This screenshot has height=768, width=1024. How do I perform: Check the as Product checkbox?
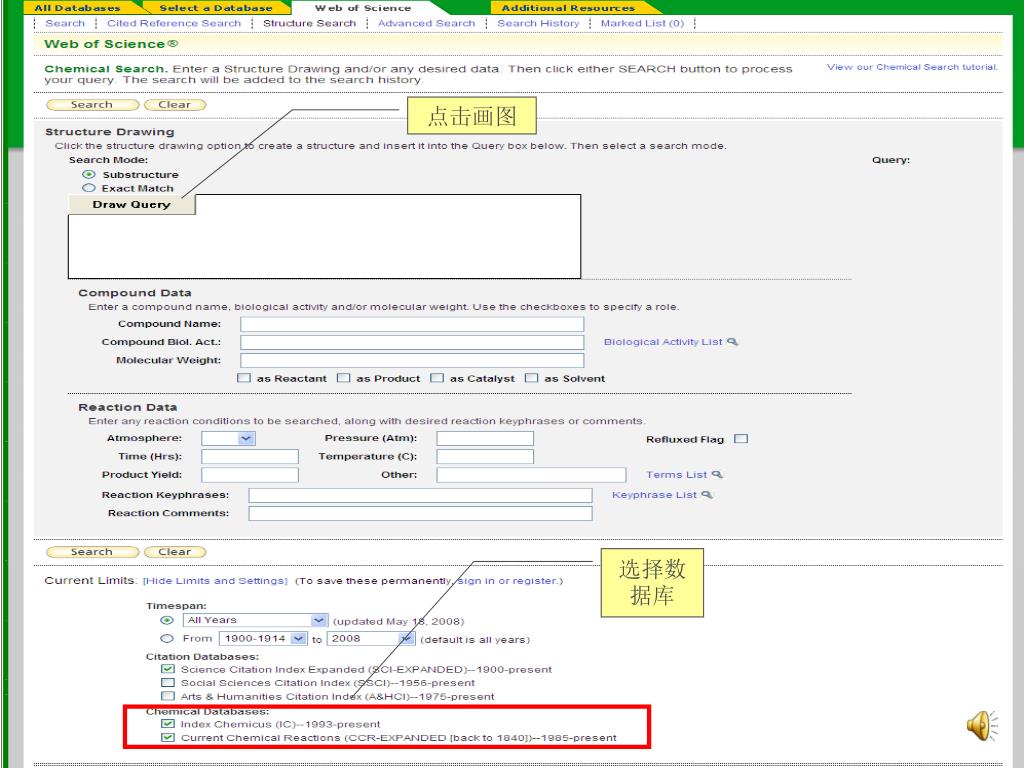pyautogui.click(x=344, y=378)
